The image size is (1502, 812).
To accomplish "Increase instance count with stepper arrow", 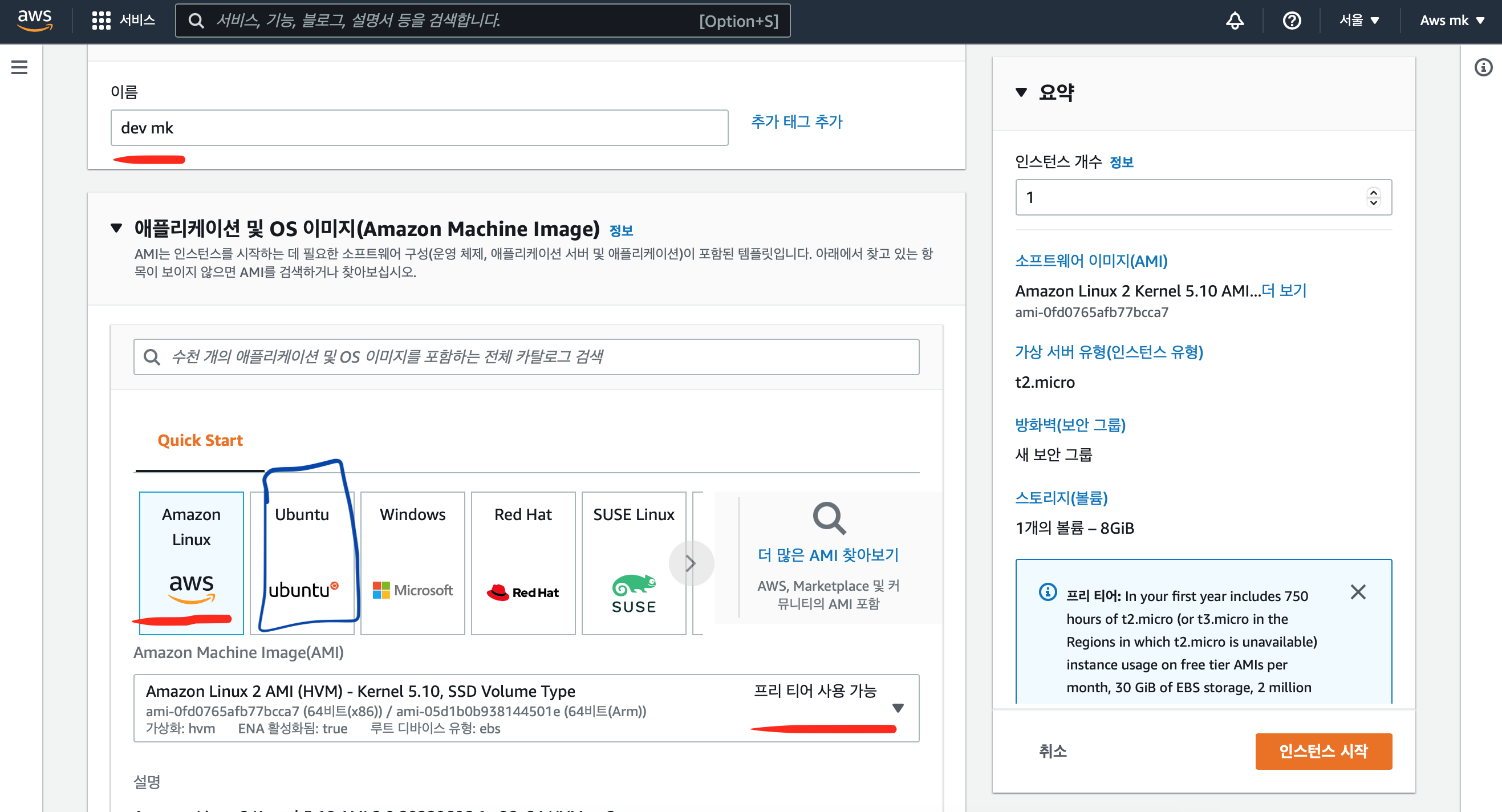I will [x=1373, y=192].
